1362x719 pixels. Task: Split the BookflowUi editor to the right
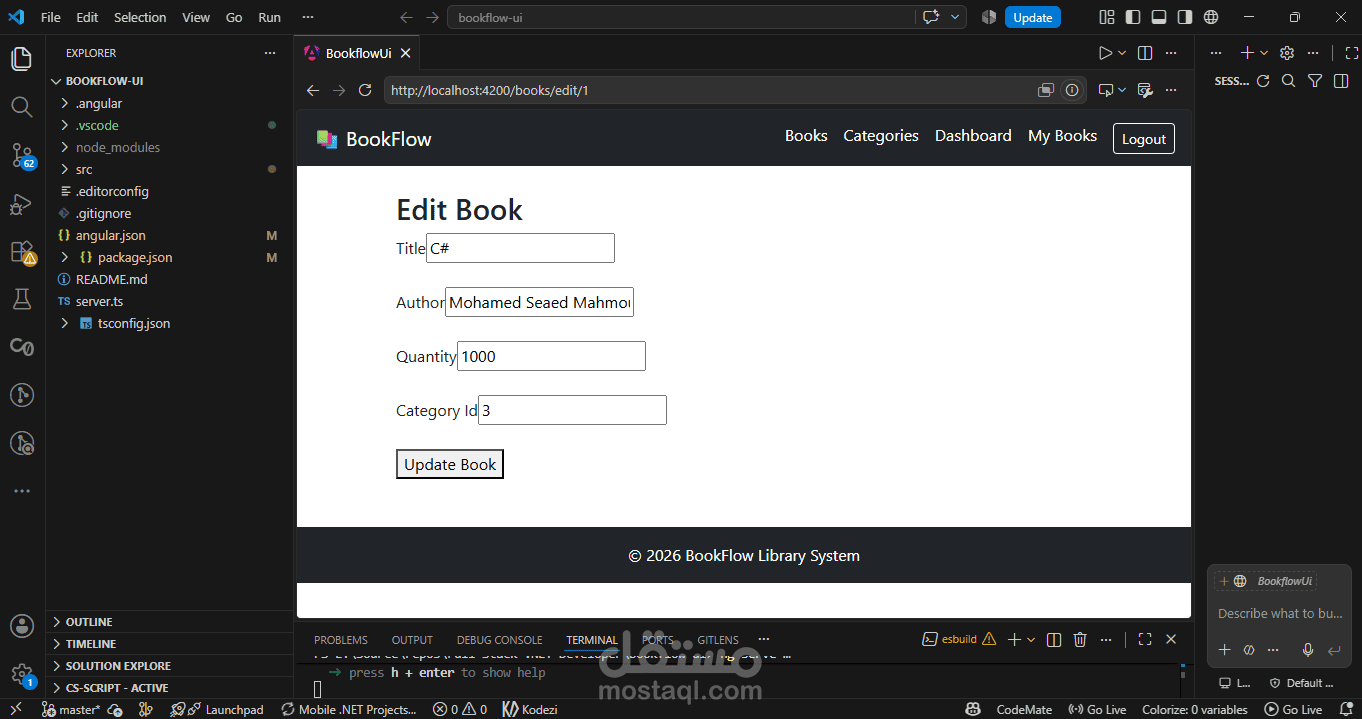point(1145,53)
